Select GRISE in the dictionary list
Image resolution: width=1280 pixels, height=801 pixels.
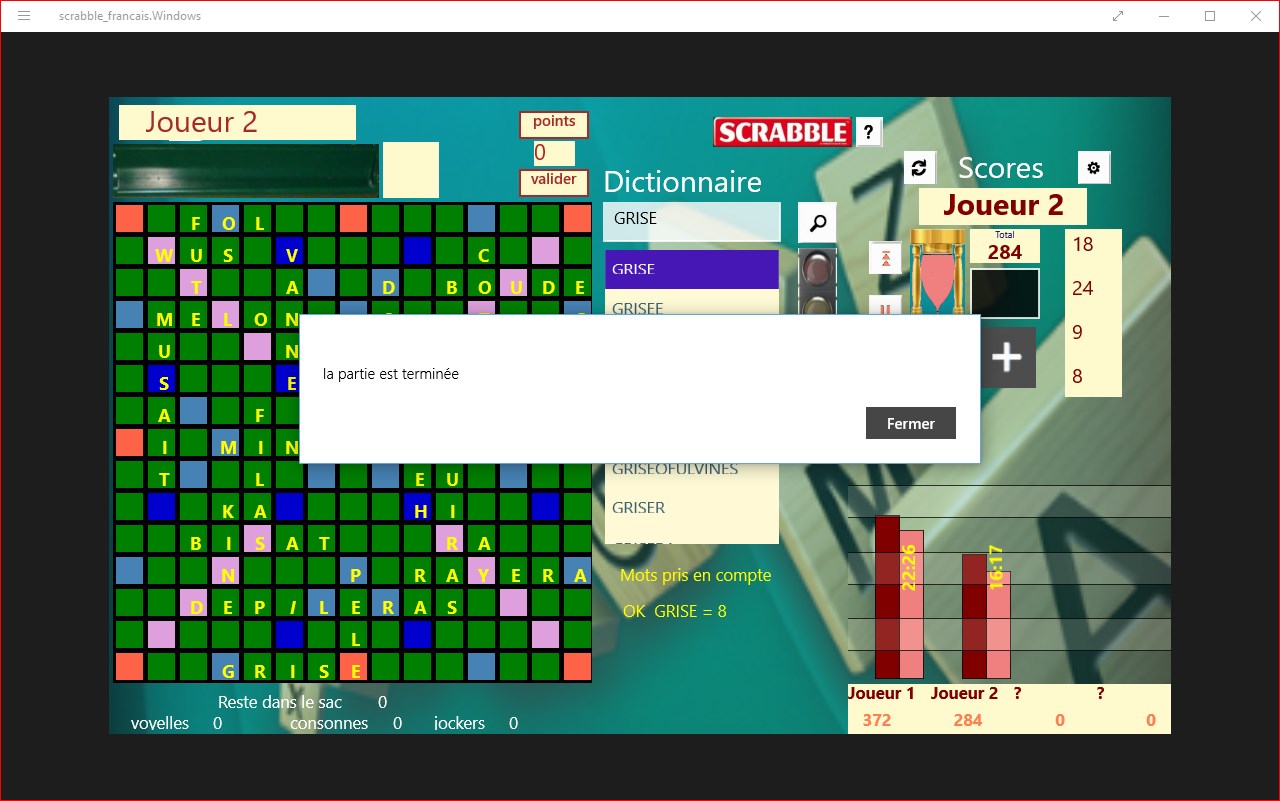(x=691, y=269)
